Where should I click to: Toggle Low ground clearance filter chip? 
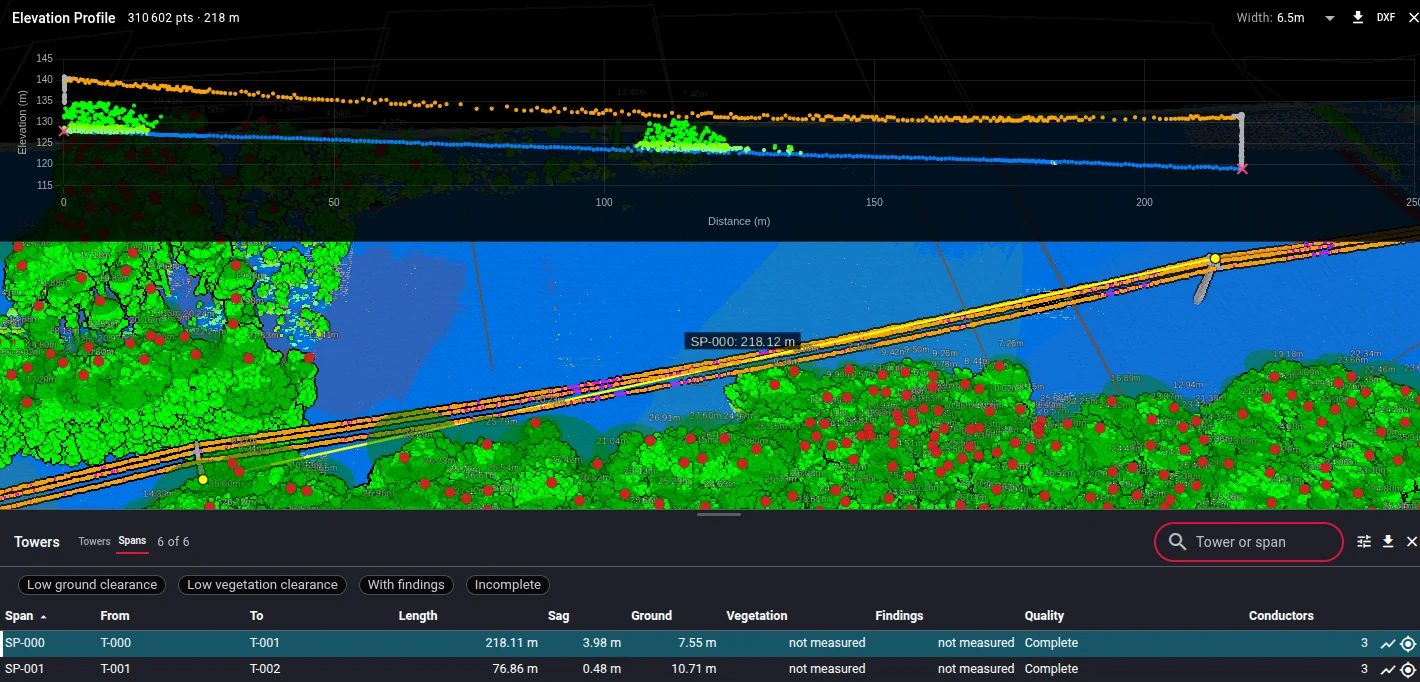pyautogui.click(x=92, y=585)
